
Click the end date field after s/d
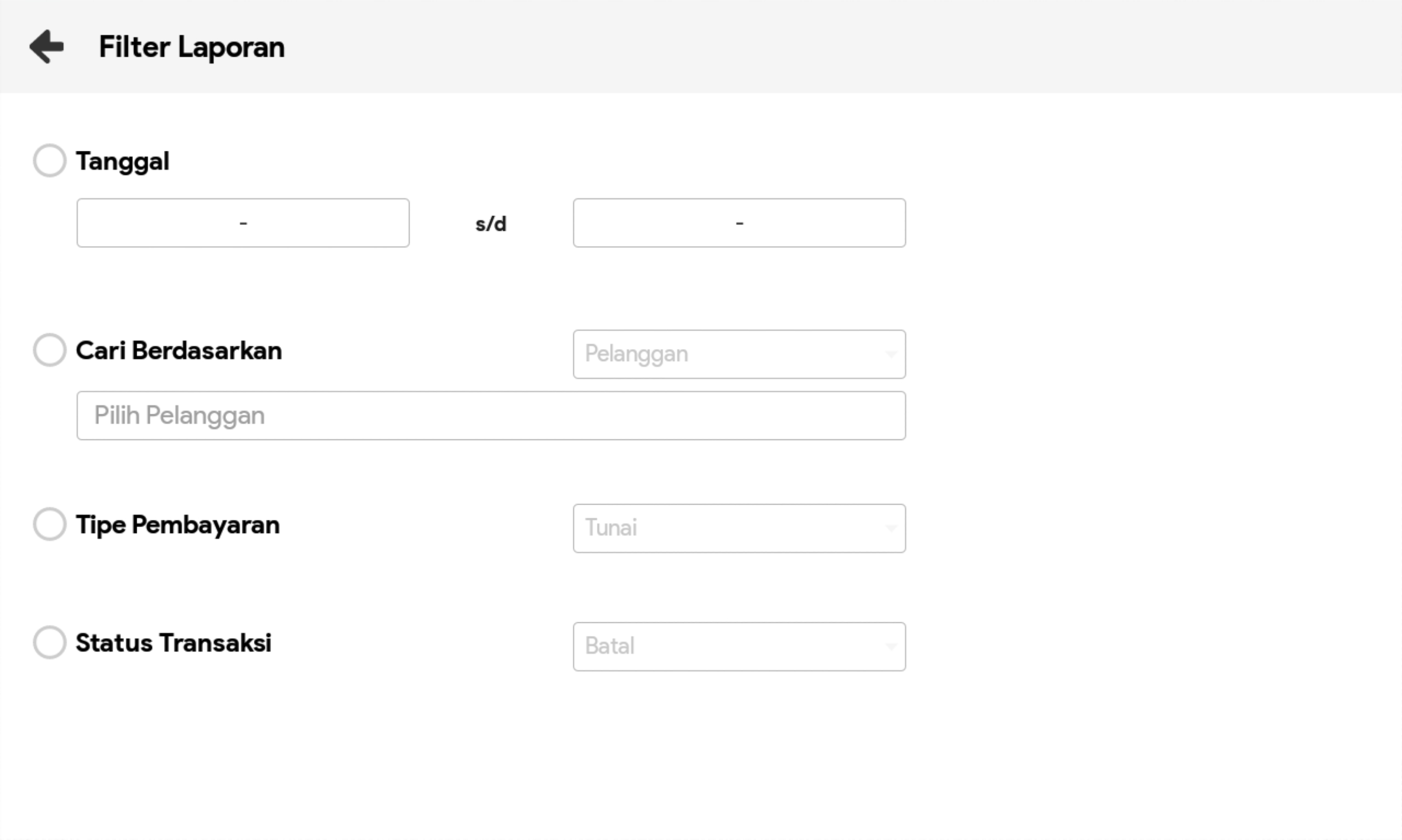coord(739,223)
